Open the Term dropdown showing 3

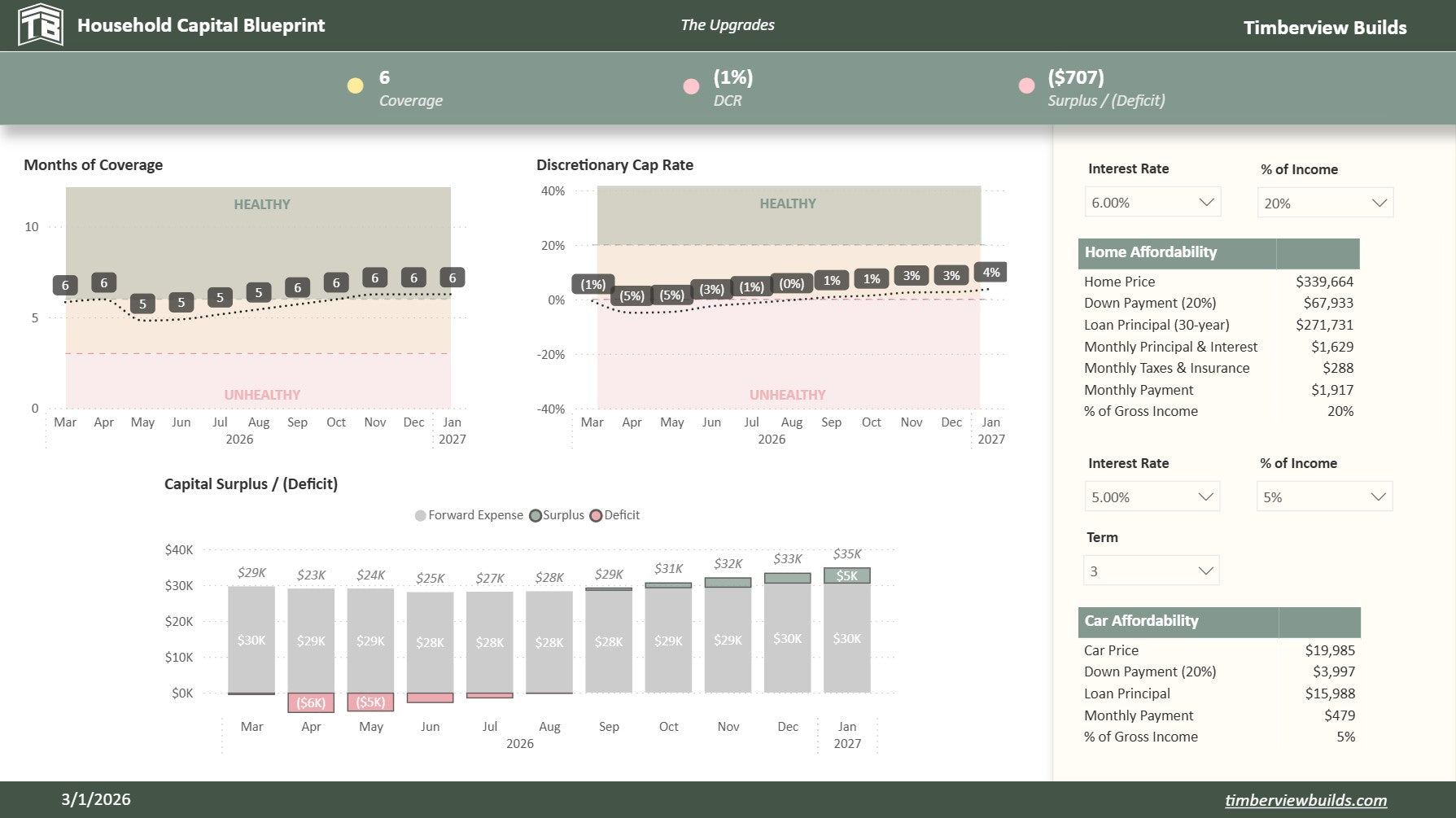(1151, 571)
